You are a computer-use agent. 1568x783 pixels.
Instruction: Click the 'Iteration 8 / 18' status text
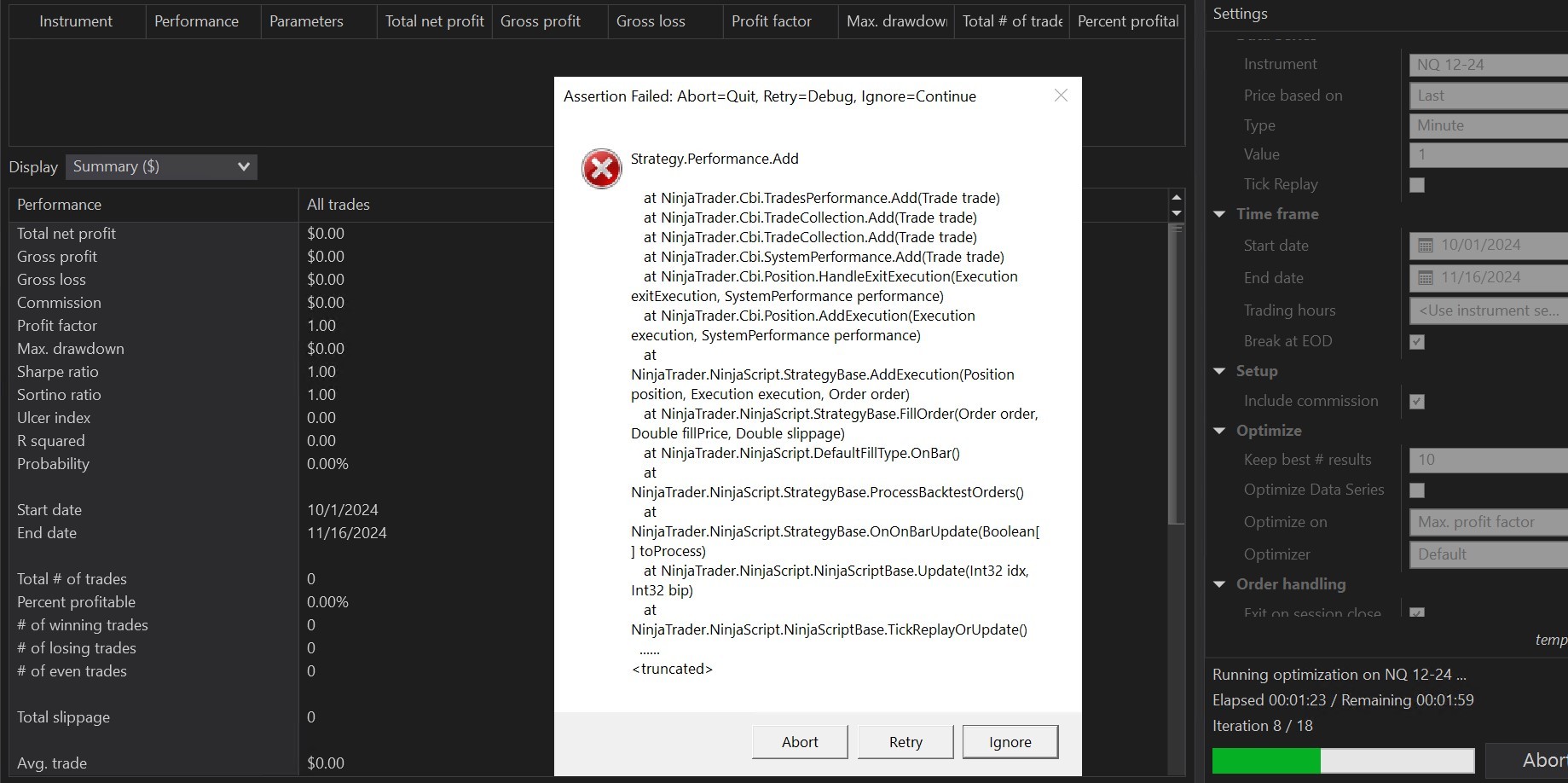point(1263,726)
